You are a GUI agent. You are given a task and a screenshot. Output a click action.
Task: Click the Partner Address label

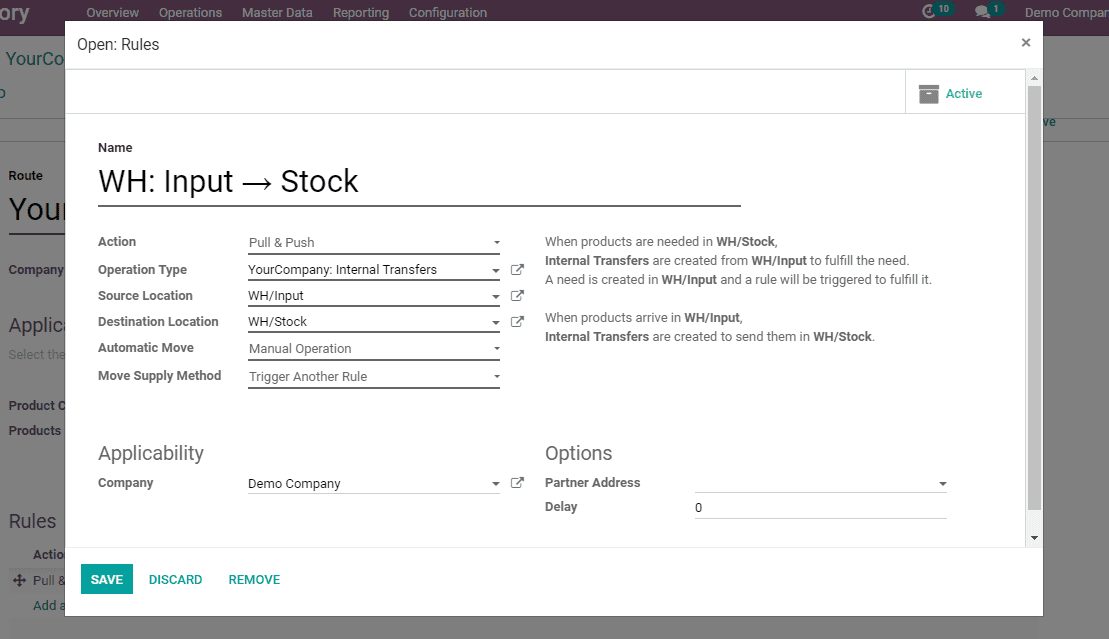(592, 483)
